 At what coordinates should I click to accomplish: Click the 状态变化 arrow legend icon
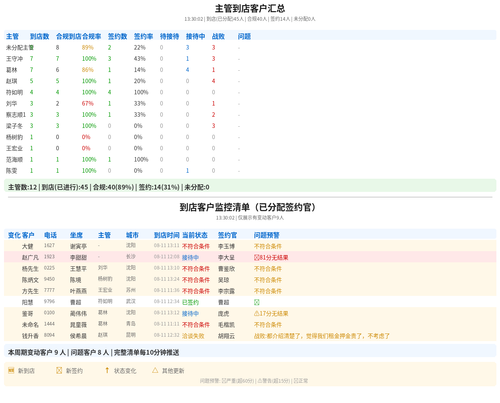point(107,370)
